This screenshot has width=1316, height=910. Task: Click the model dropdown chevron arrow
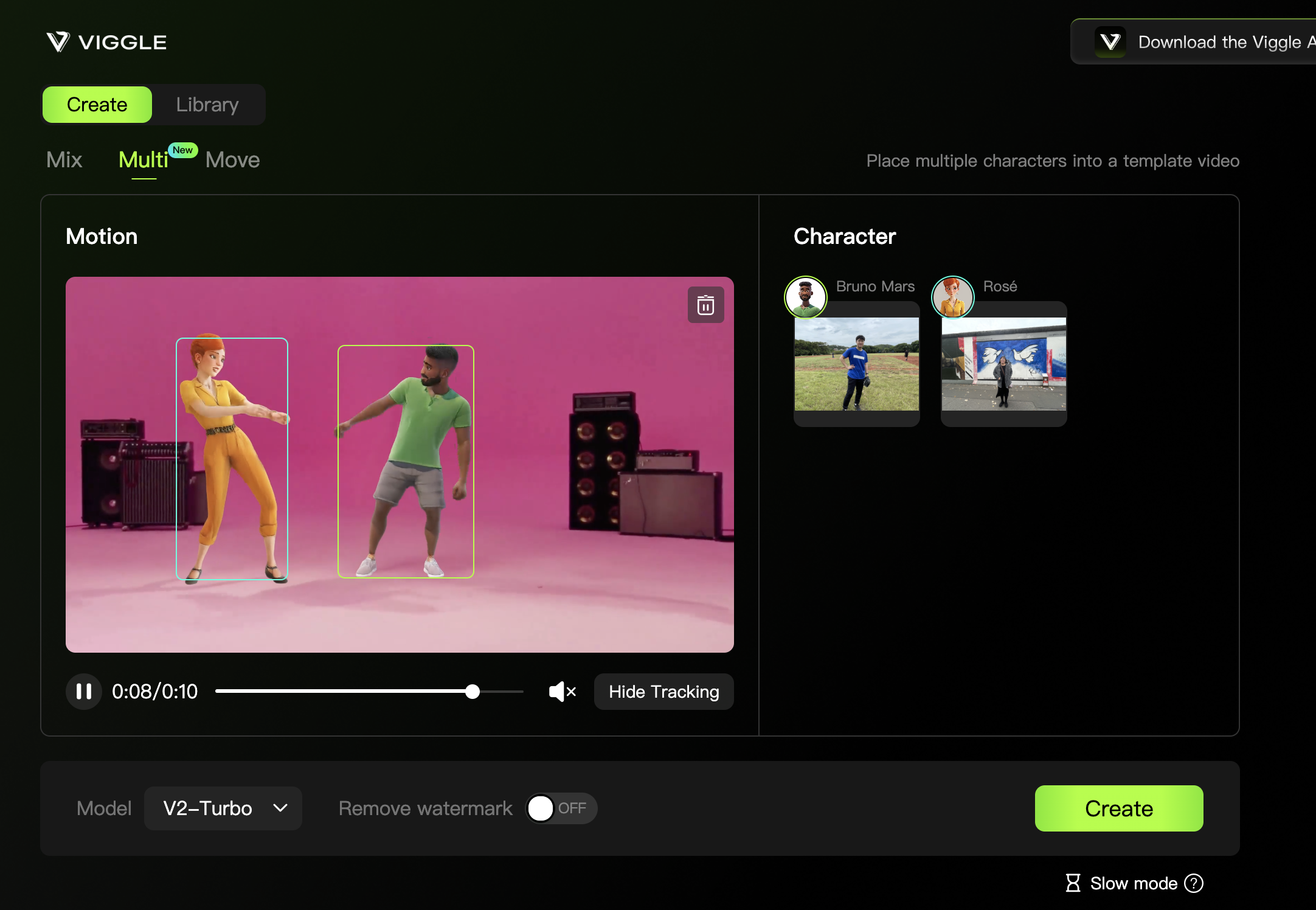click(x=280, y=808)
